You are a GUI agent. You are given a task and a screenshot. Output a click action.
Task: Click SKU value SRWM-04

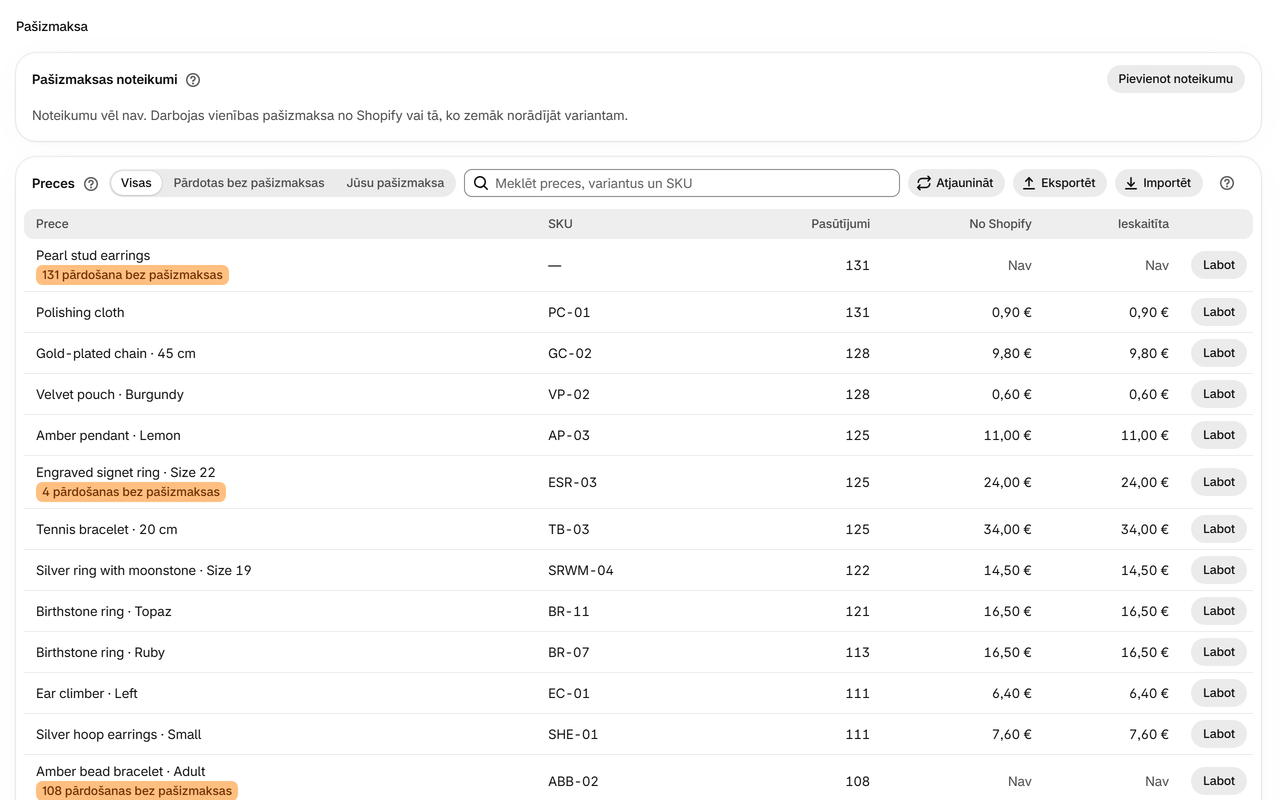pyautogui.click(x=581, y=571)
